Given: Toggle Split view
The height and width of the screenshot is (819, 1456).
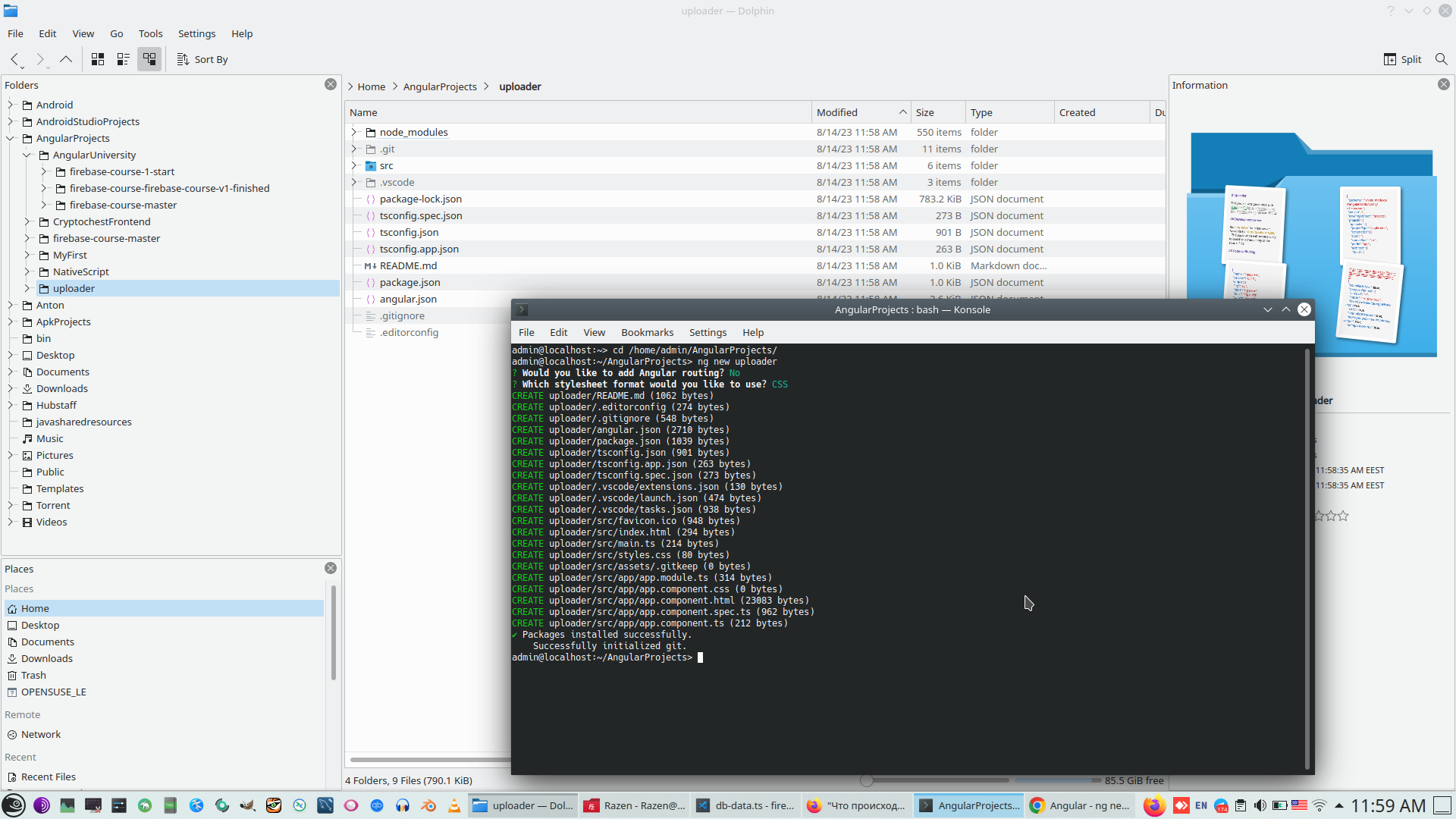Looking at the screenshot, I should click(x=1403, y=59).
